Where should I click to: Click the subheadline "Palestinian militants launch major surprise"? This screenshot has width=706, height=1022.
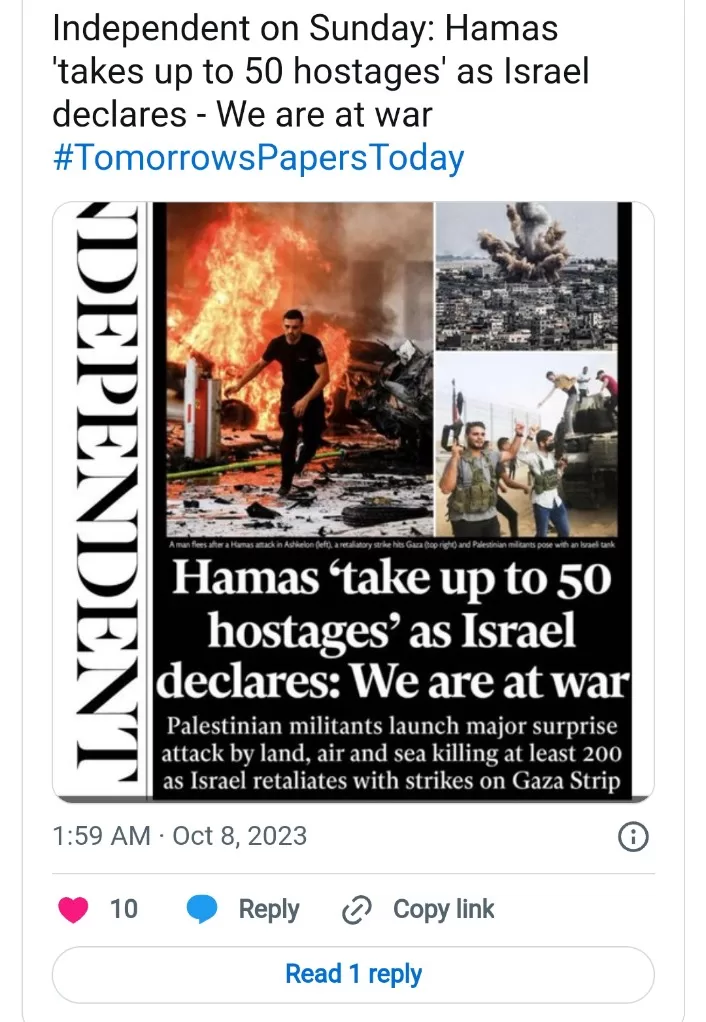(x=391, y=725)
